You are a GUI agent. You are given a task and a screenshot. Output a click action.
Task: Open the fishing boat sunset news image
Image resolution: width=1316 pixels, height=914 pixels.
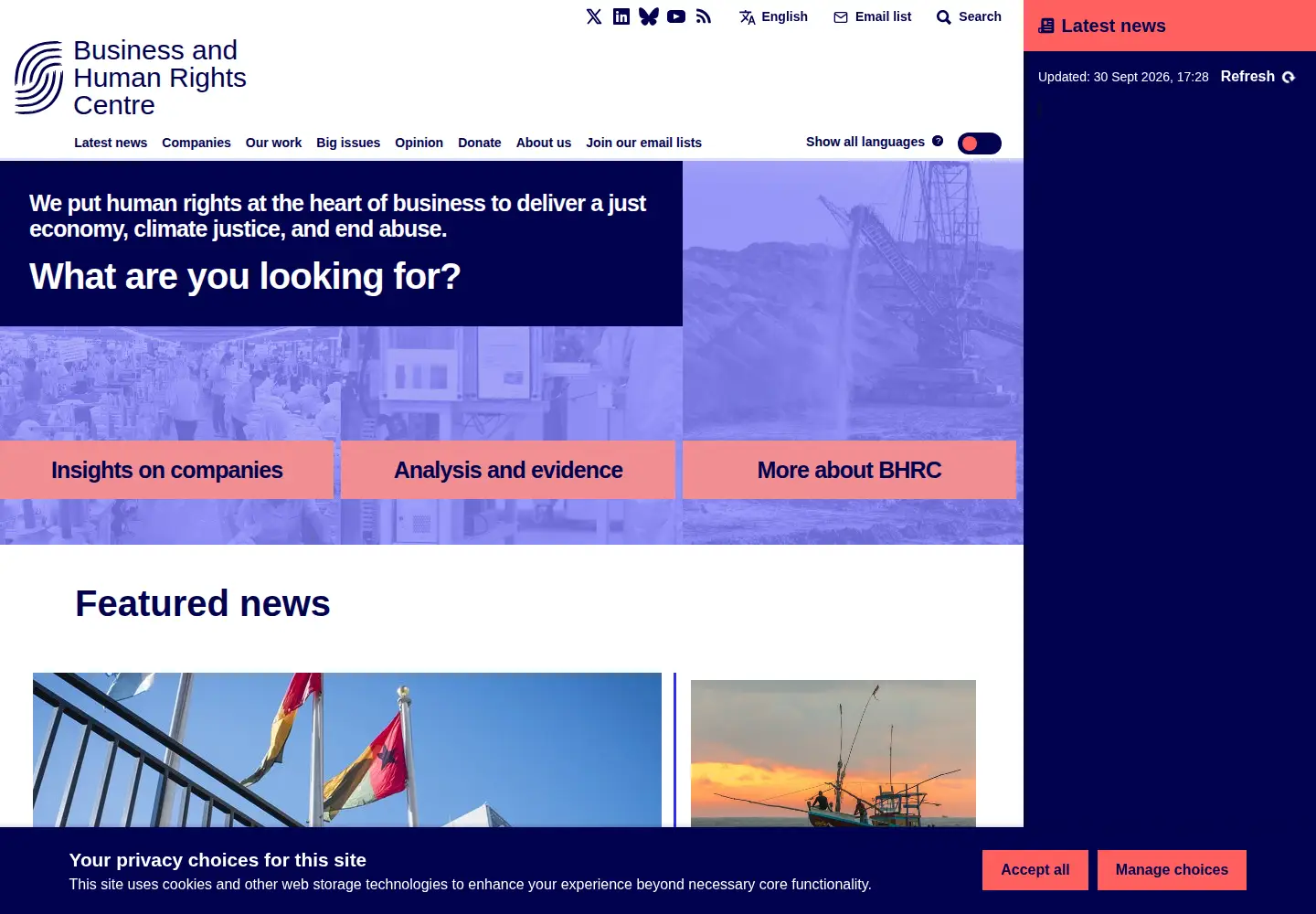click(833, 754)
